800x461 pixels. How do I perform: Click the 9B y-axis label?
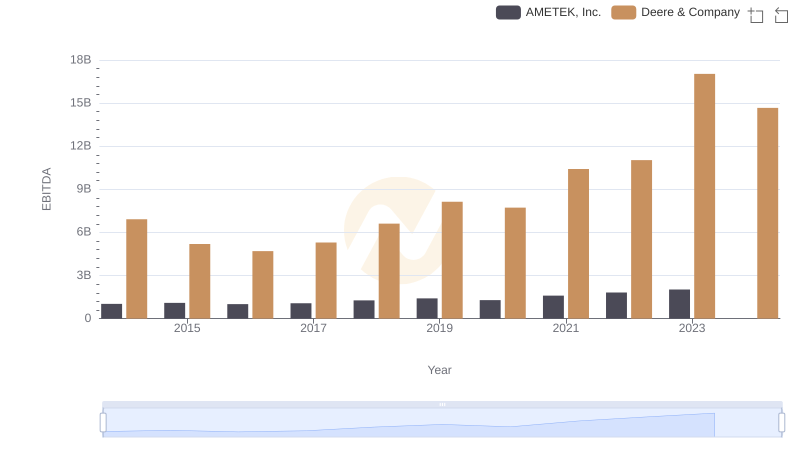[x=84, y=189]
